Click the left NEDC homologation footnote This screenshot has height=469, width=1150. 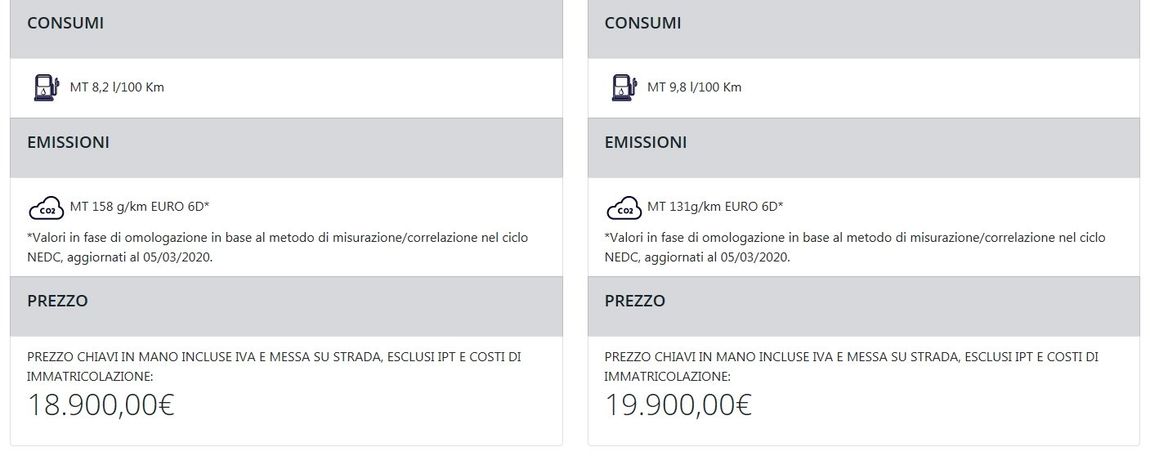278,247
